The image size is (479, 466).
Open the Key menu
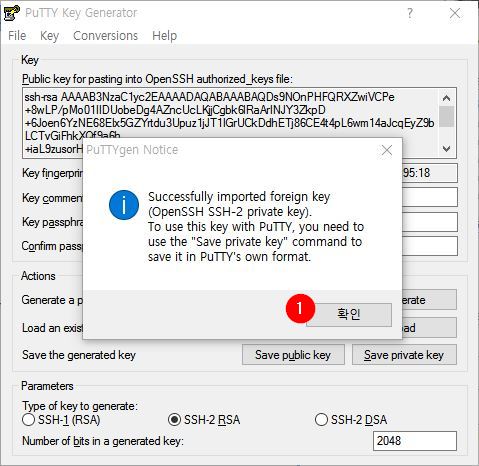[49, 36]
